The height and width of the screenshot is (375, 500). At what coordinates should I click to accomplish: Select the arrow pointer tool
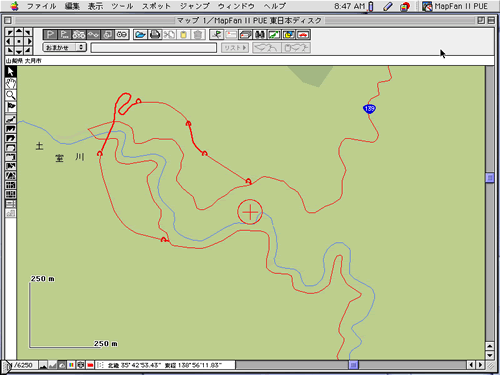(11, 72)
